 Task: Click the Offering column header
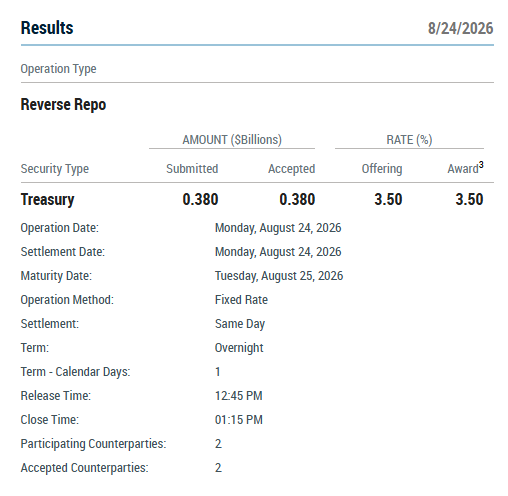[382, 169]
